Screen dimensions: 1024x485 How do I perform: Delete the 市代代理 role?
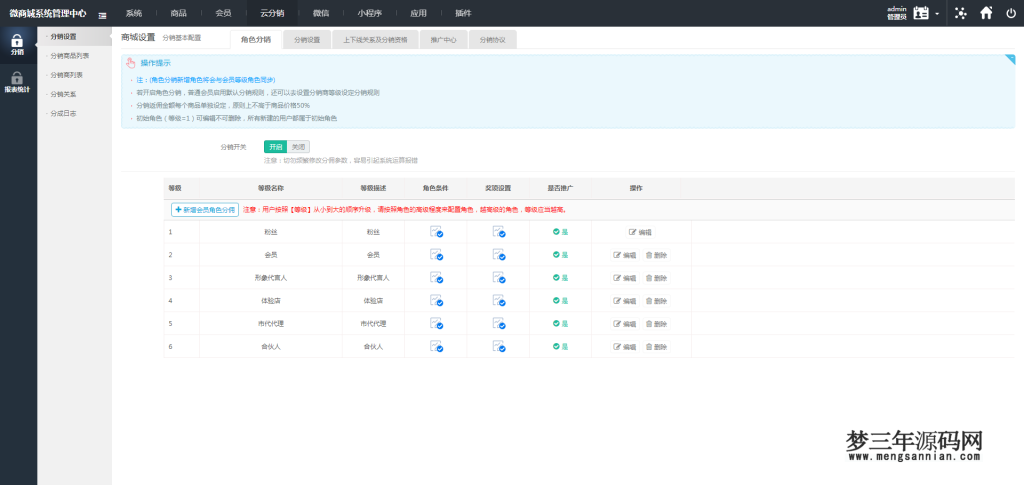click(656, 323)
